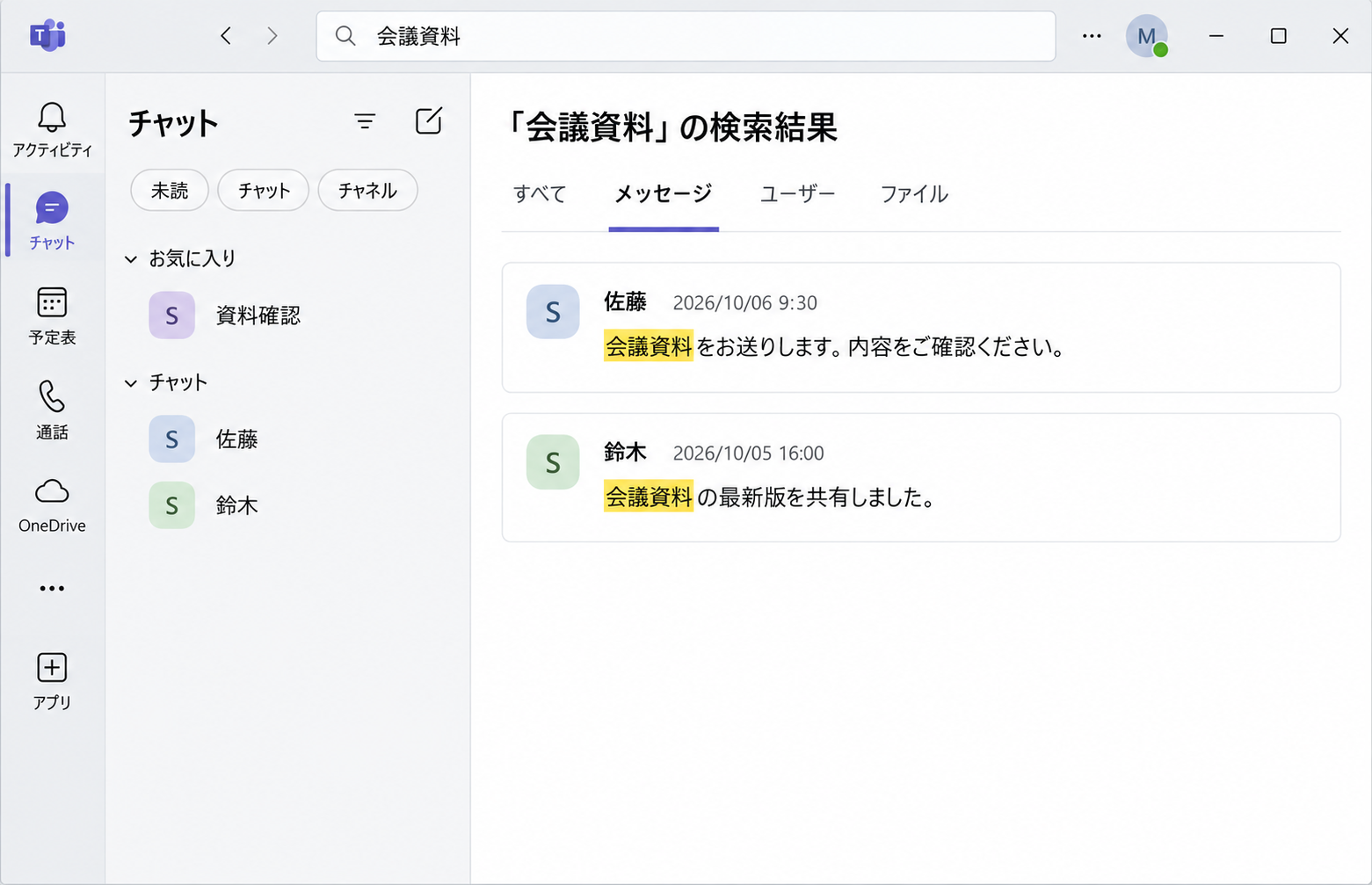
Task: Click 鈴木's avatar in search result
Action: point(553,461)
